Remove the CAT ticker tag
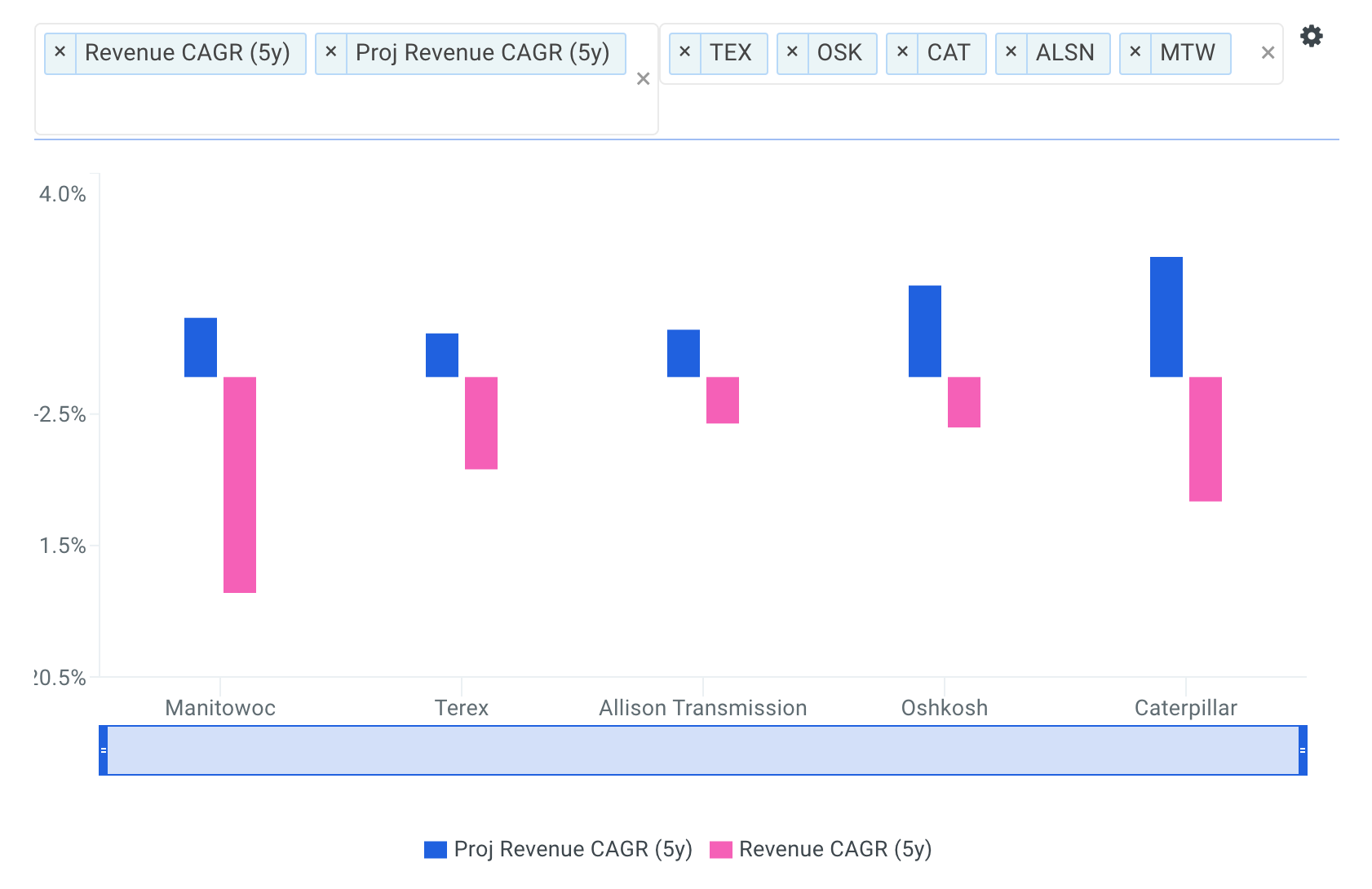 point(902,53)
